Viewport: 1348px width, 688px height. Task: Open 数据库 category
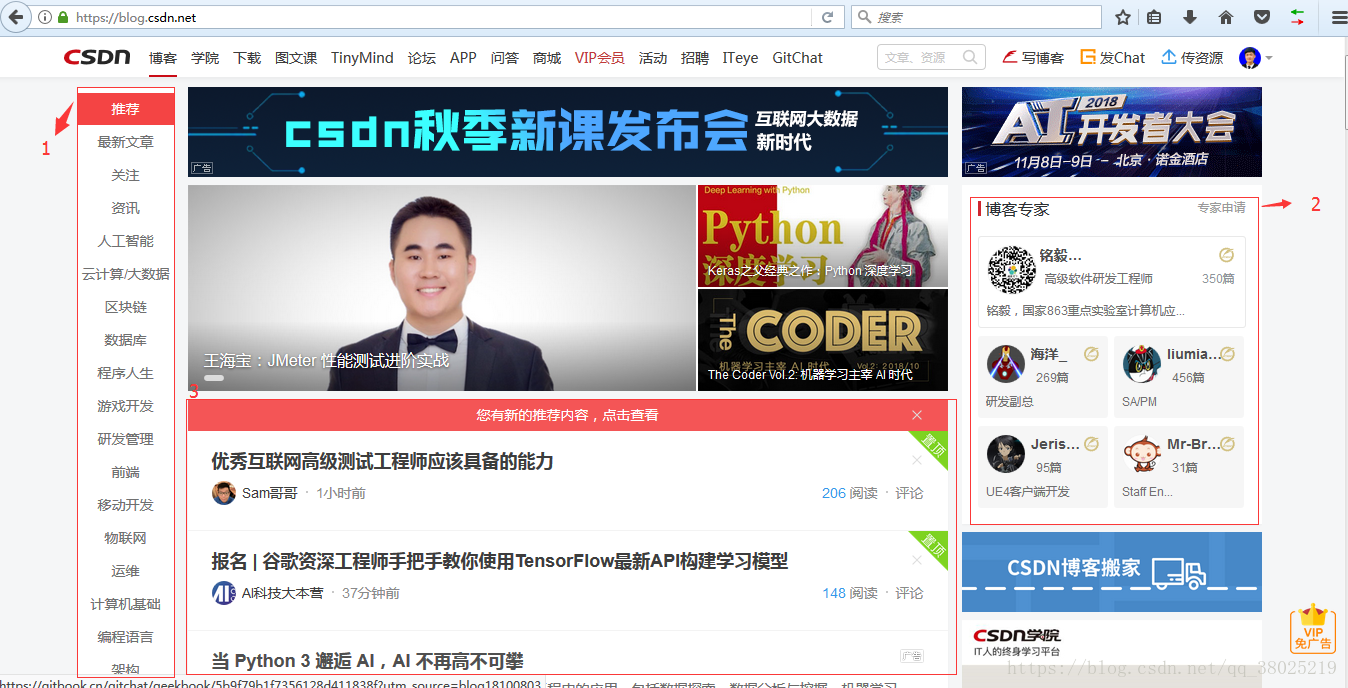[126, 340]
